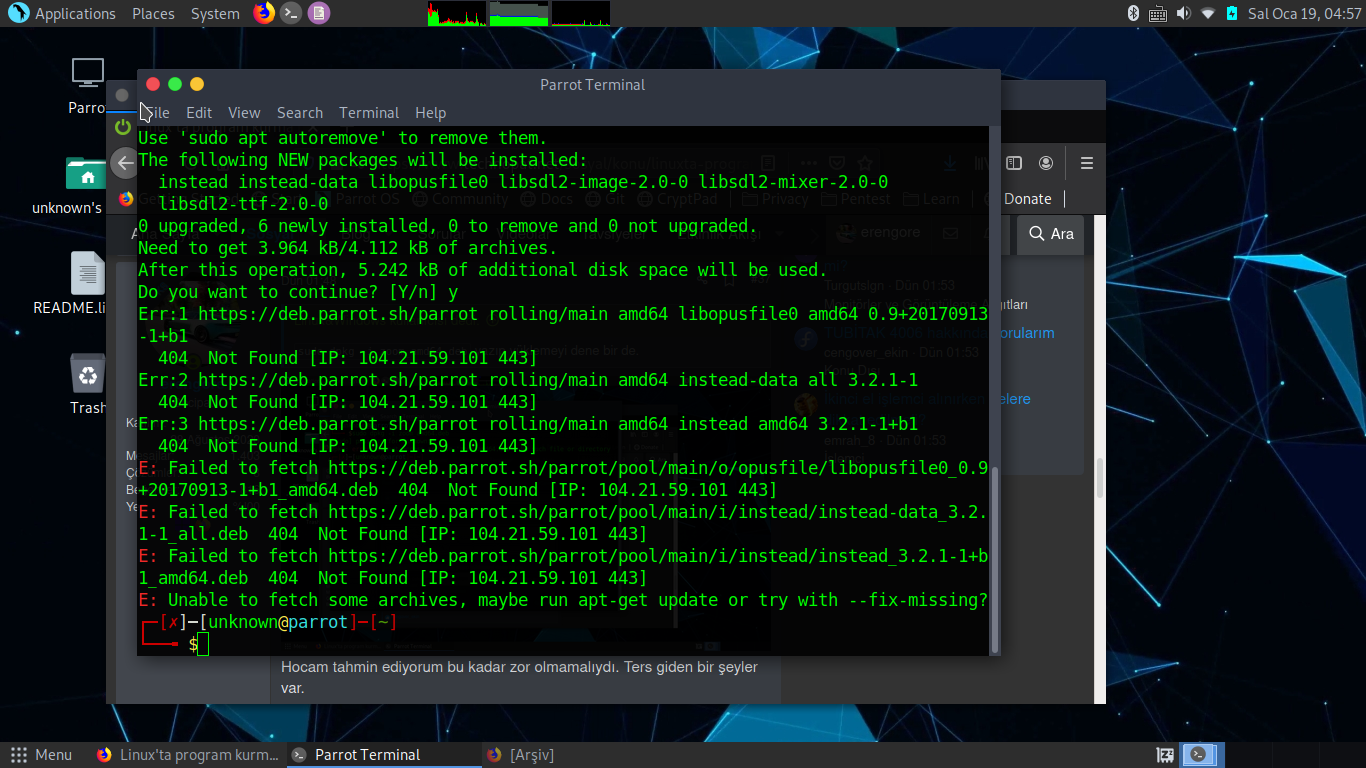
Task: Open the Places menu in top panel
Action: pyautogui.click(x=153, y=14)
